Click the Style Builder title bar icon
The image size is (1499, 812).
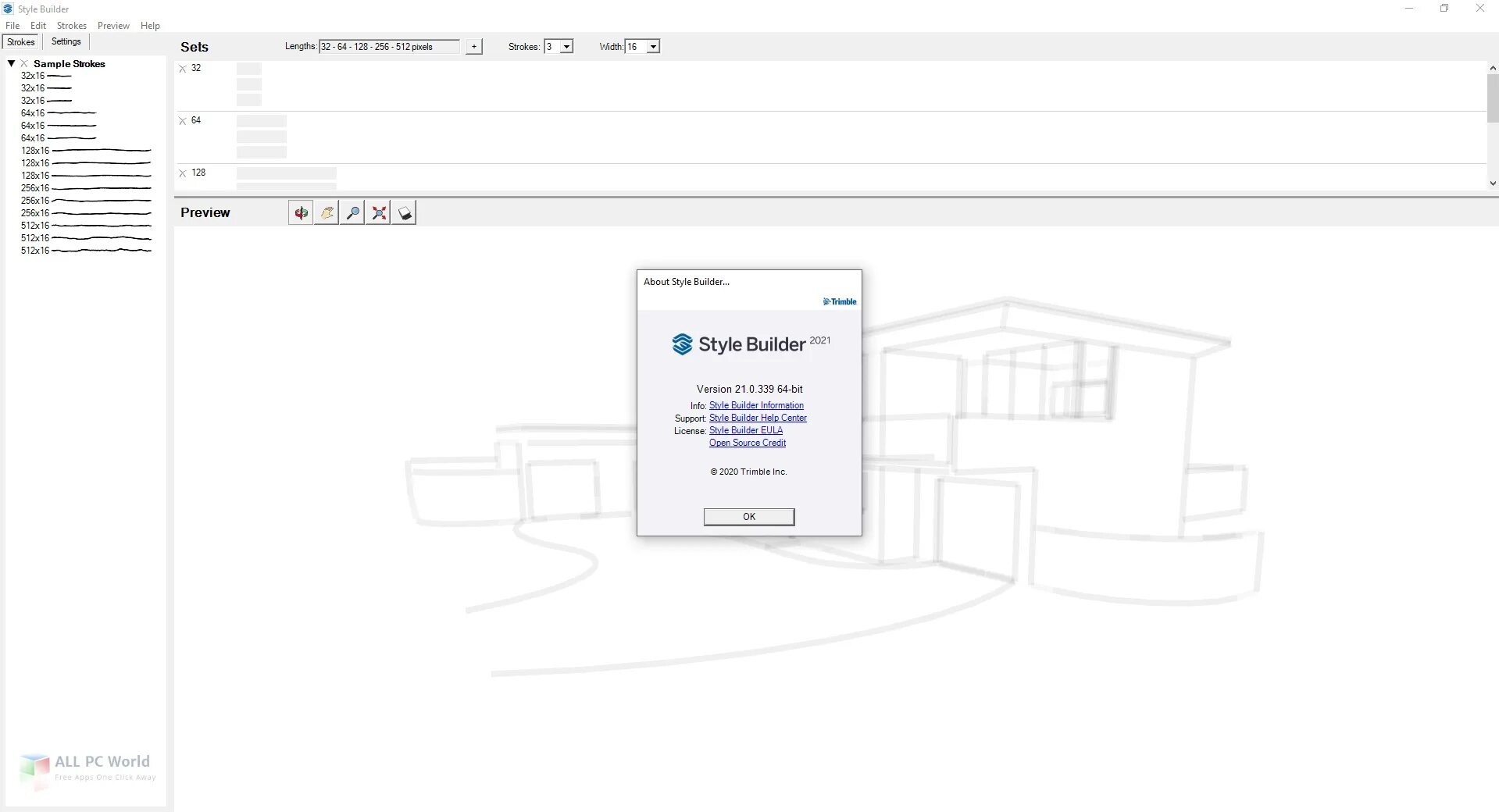8,9
